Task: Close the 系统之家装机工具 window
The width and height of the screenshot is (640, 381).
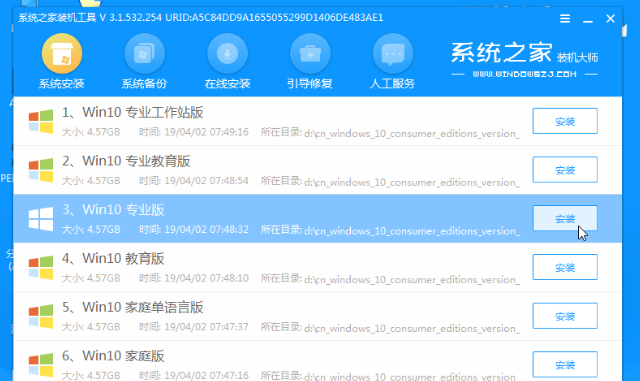Action: point(611,18)
